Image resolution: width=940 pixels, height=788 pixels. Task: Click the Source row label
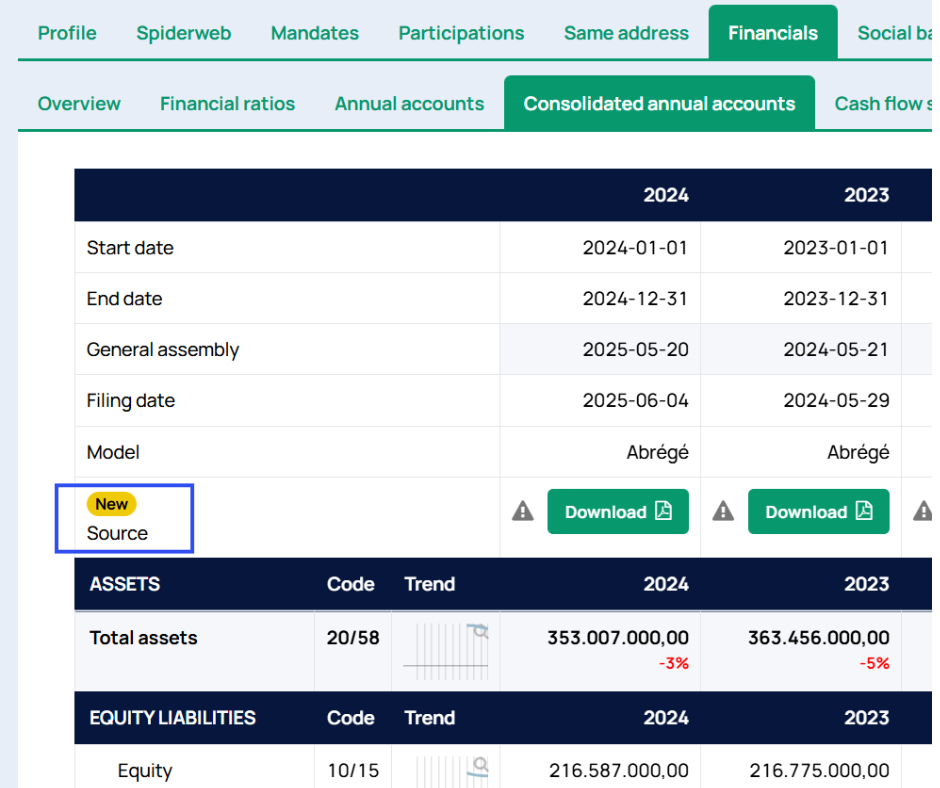(117, 533)
